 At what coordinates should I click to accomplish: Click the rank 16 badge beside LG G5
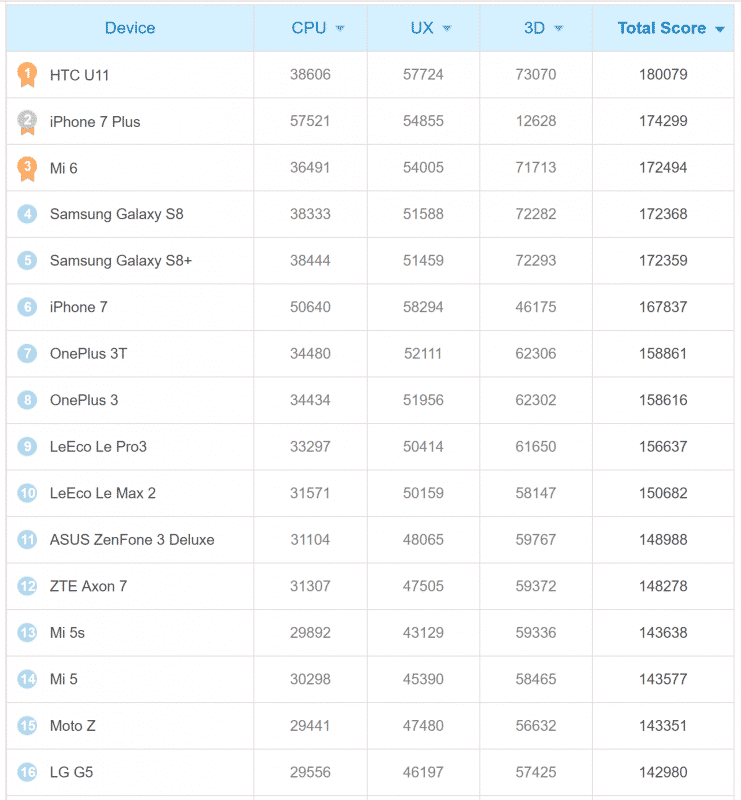coord(27,772)
